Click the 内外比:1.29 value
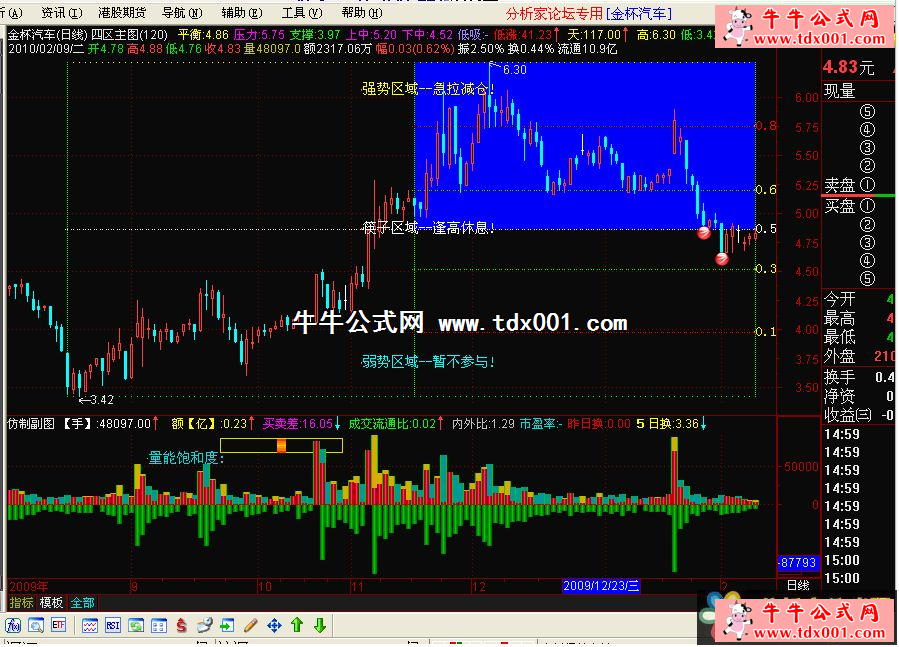This screenshot has width=899, height=647. coord(483,424)
